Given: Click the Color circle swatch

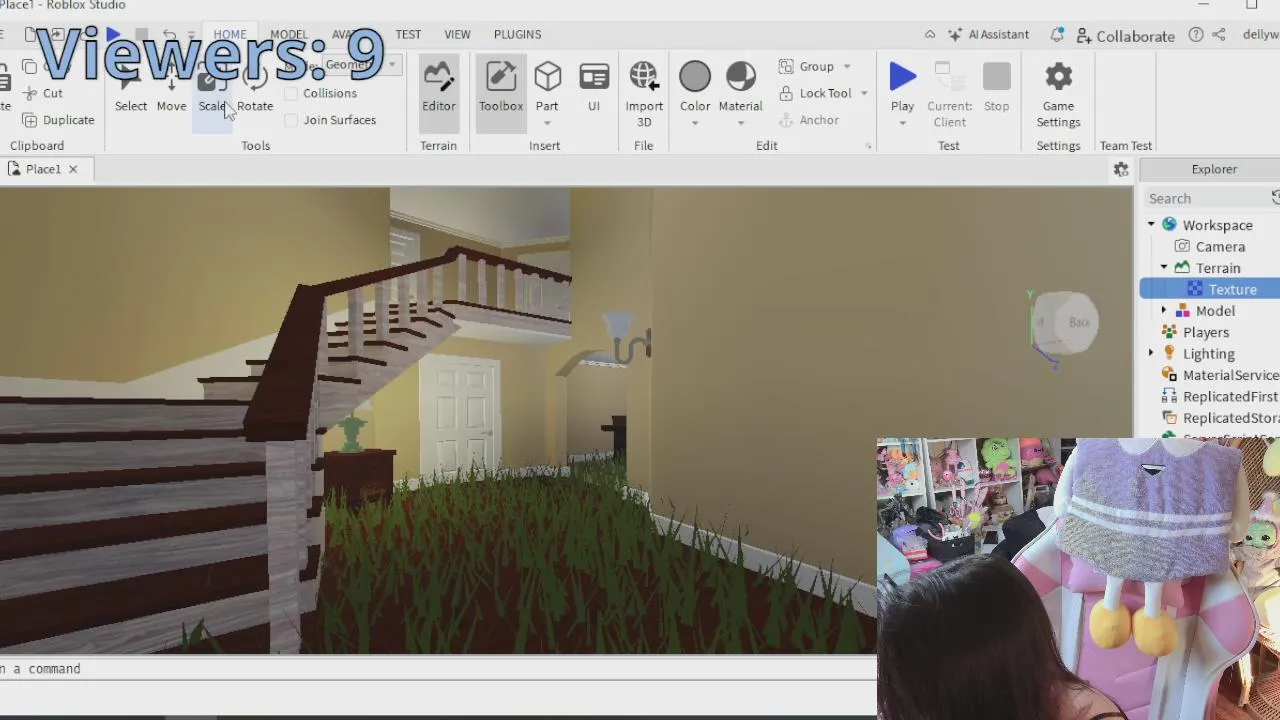Looking at the screenshot, I should click(x=695, y=76).
